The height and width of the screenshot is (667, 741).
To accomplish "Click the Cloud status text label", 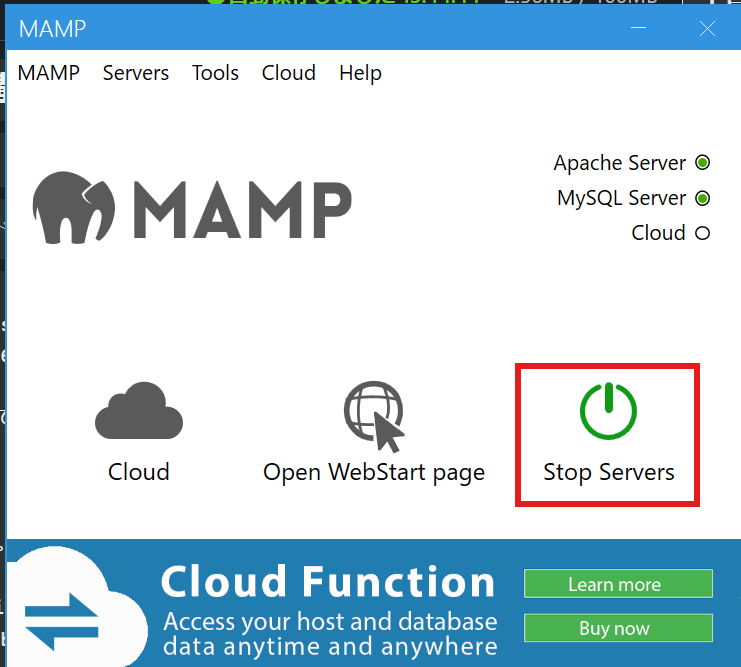I will point(658,233).
